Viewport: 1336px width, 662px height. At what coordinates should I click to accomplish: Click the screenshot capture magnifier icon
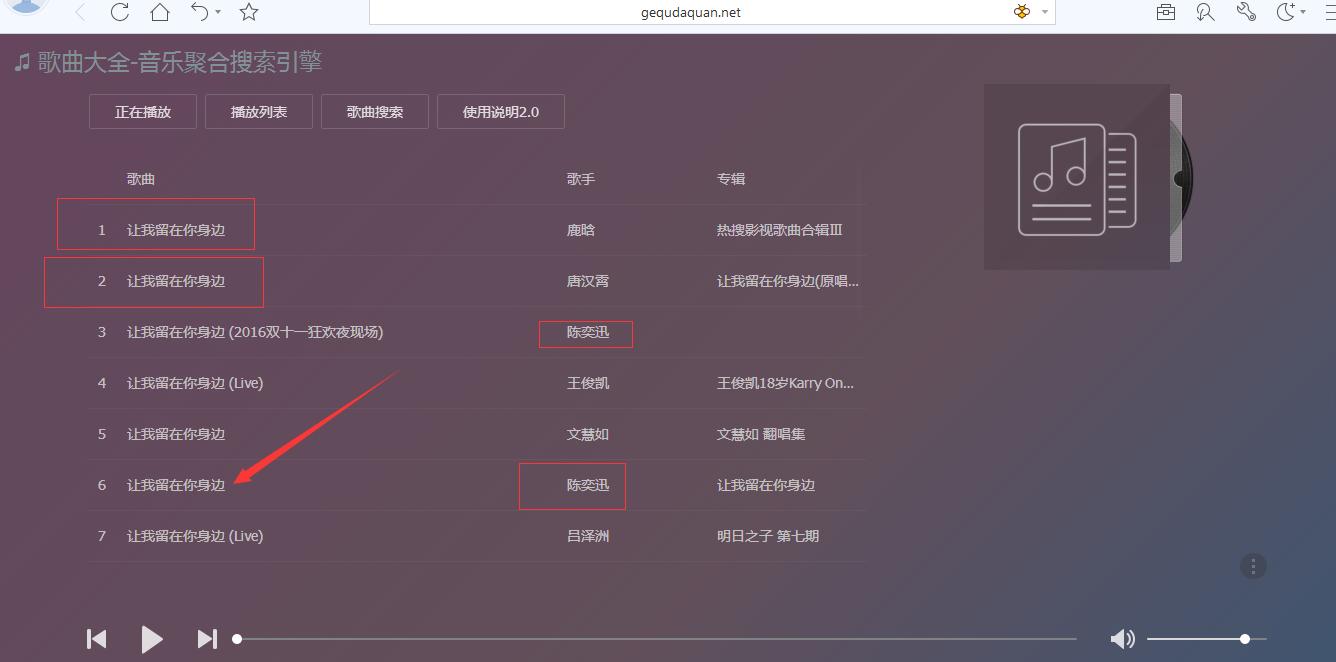(x=1205, y=13)
